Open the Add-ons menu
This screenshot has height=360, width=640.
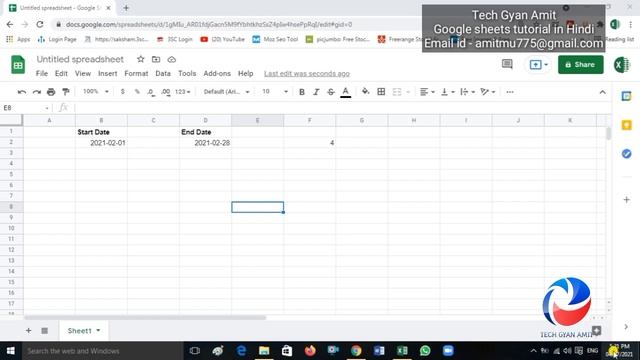click(x=217, y=73)
